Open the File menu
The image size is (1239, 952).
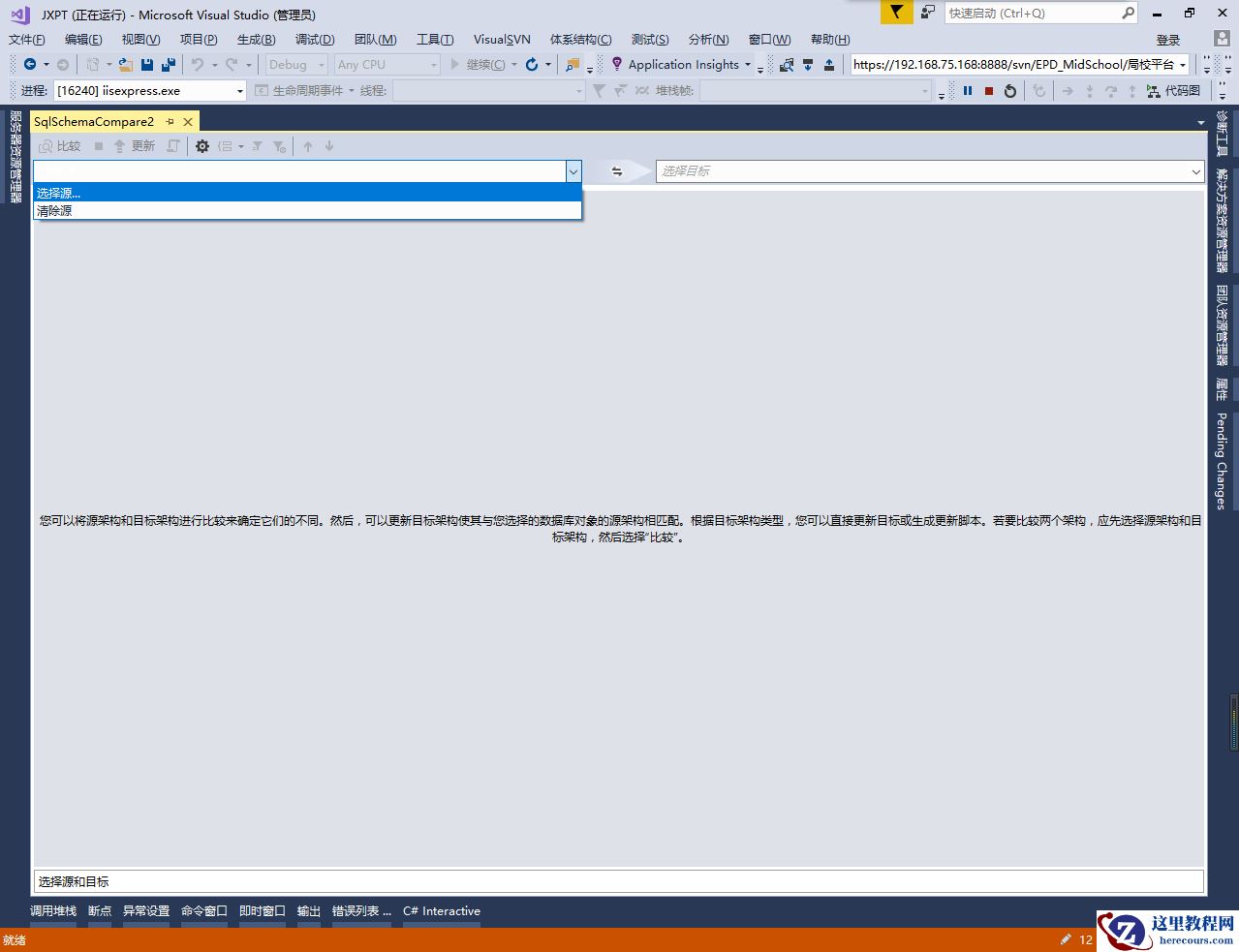(27, 40)
